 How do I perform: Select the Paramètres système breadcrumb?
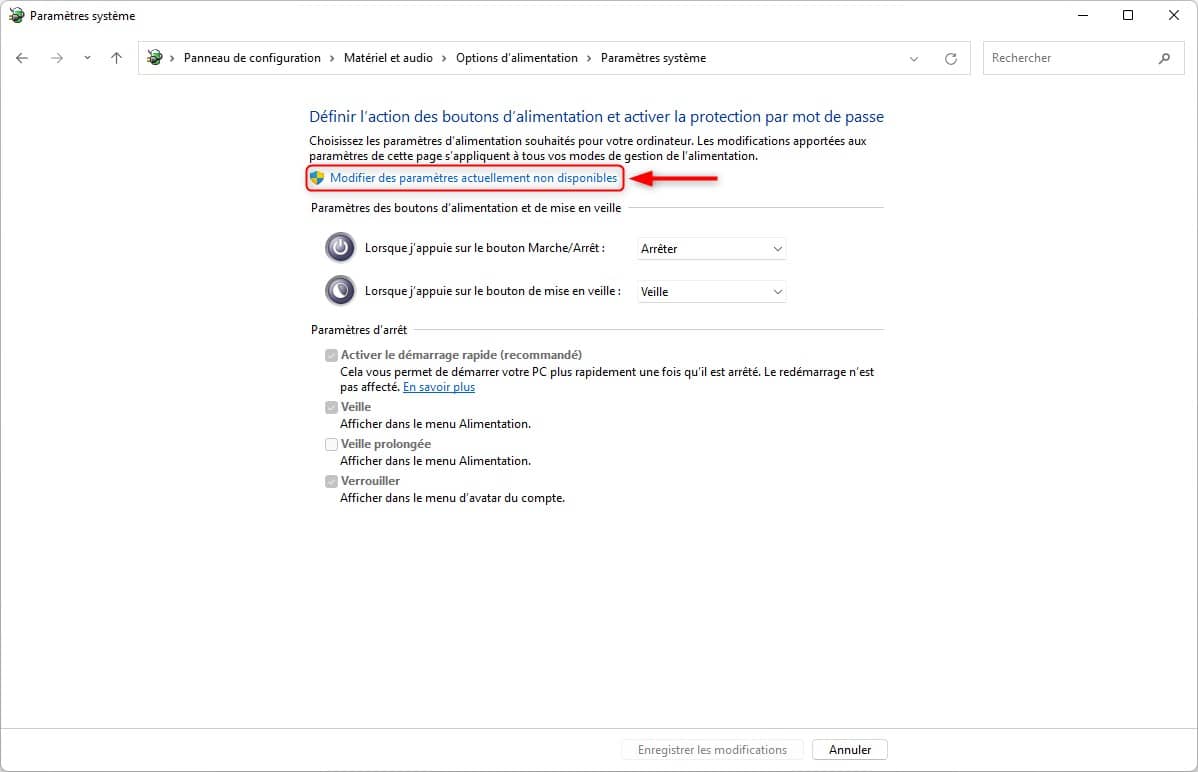[x=653, y=58]
